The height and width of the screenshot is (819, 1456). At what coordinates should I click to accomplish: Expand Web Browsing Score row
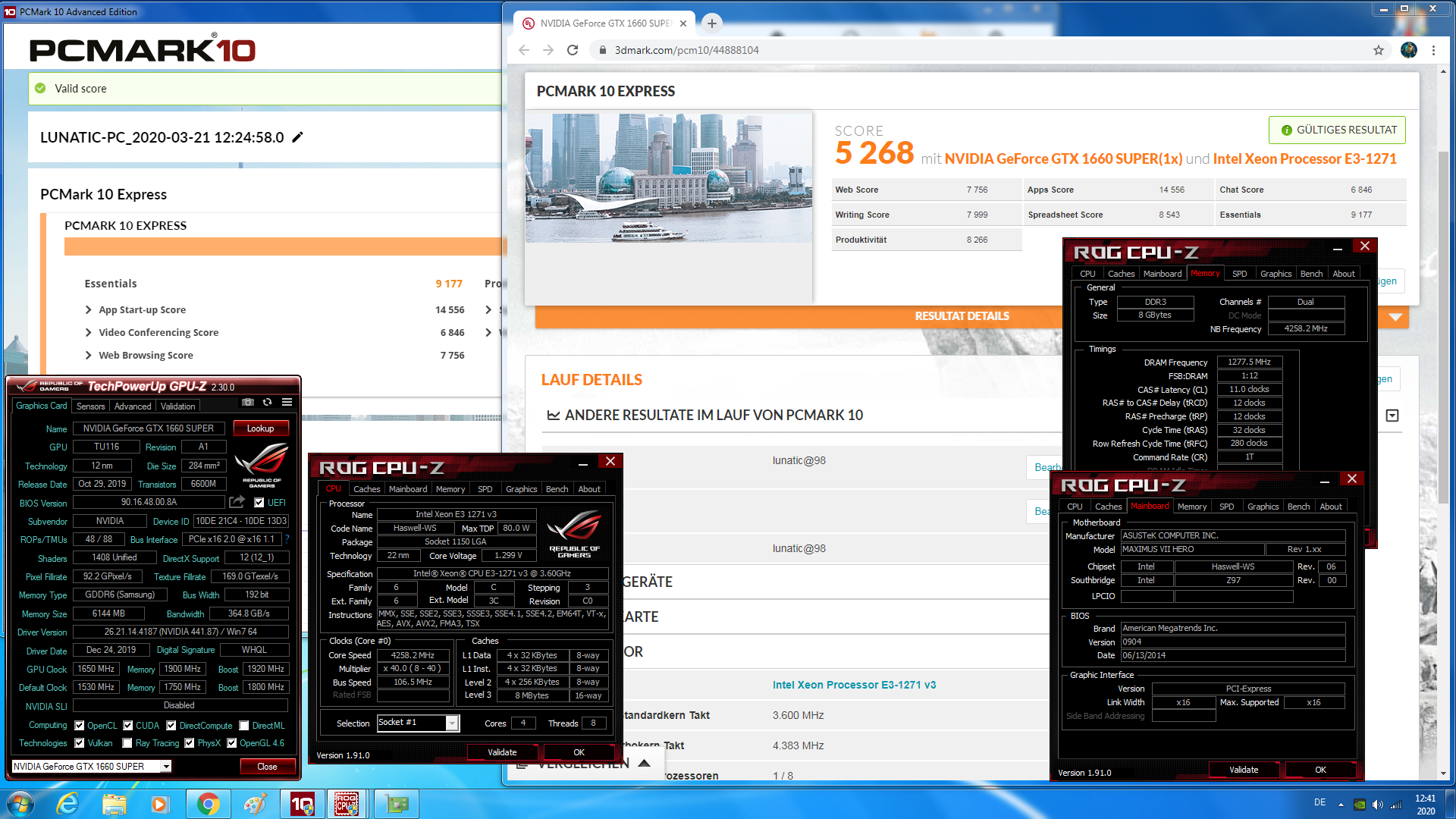pyautogui.click(x=89, y=355)
